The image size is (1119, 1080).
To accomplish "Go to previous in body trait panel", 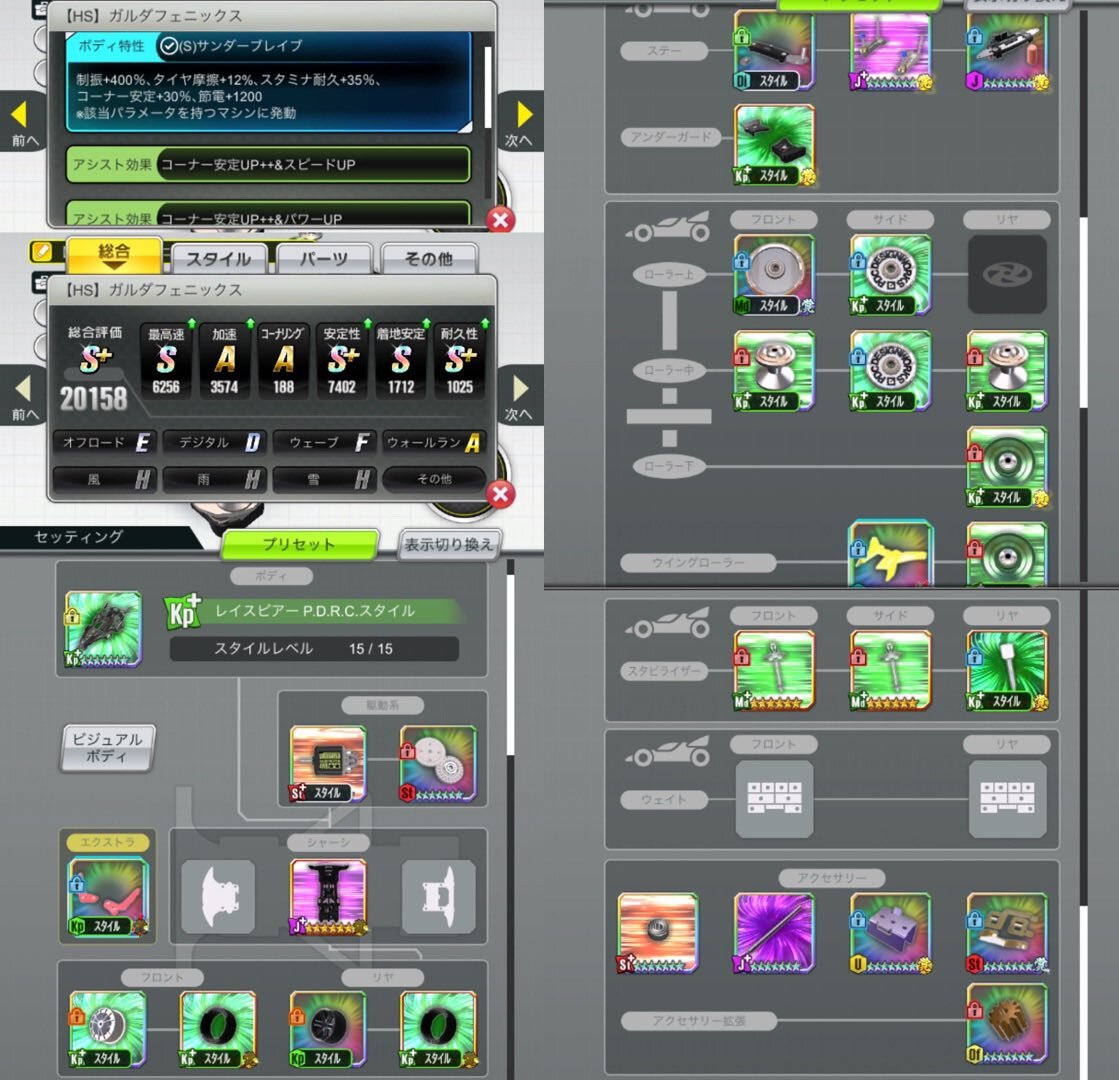I will 24,121.
